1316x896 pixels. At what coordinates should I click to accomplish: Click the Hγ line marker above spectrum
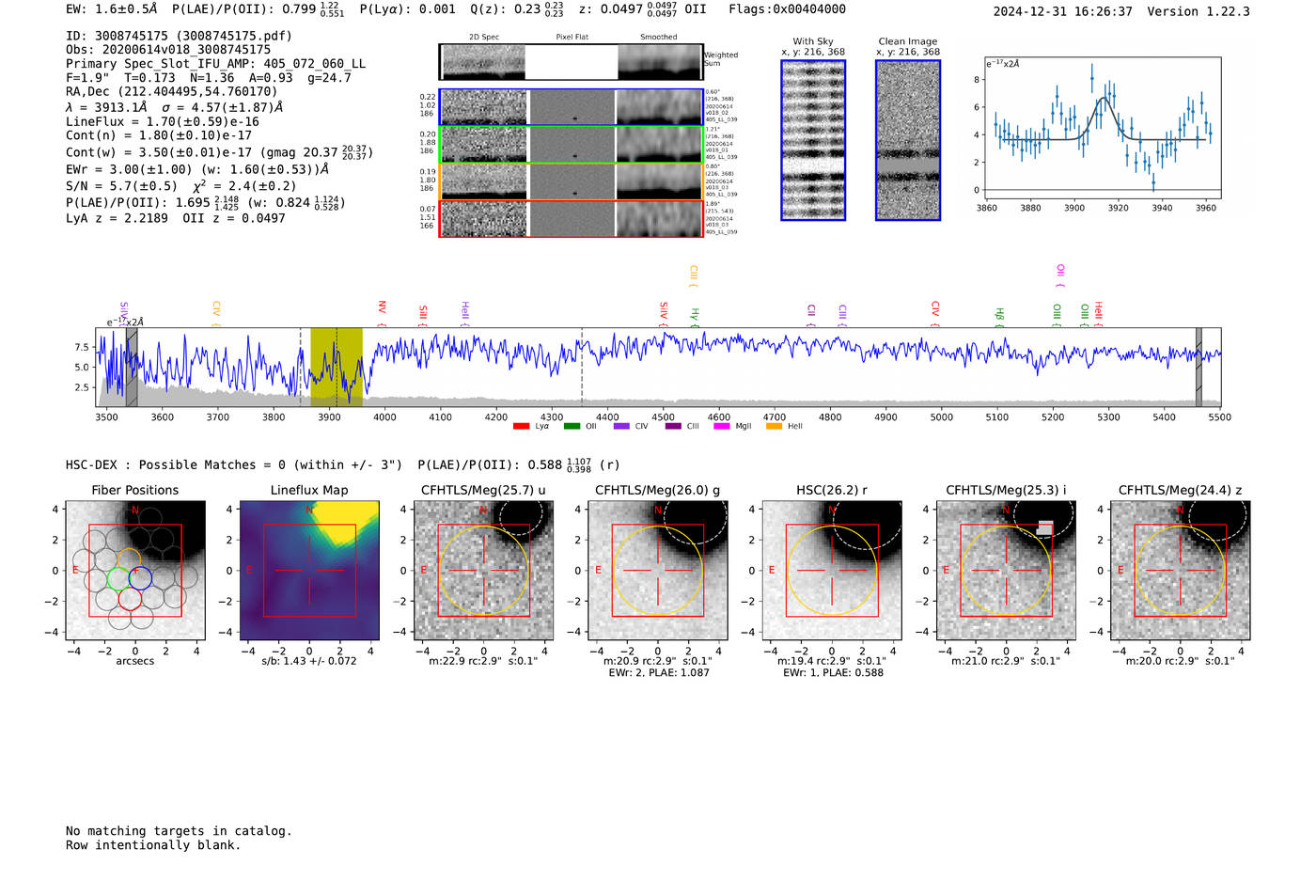pyautogui.click(x=695, y=318)
